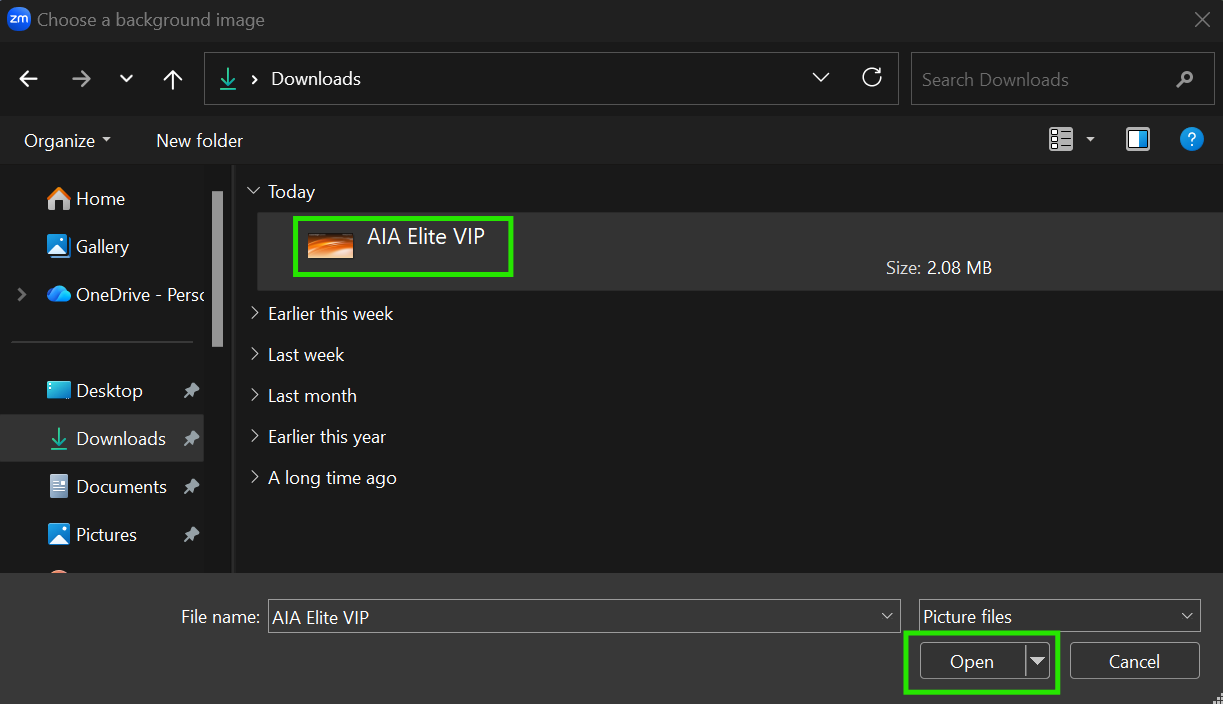Select the AIA Elite VIP thumbnail
This screenshot has width=1223, height=704.
[330, 246]
